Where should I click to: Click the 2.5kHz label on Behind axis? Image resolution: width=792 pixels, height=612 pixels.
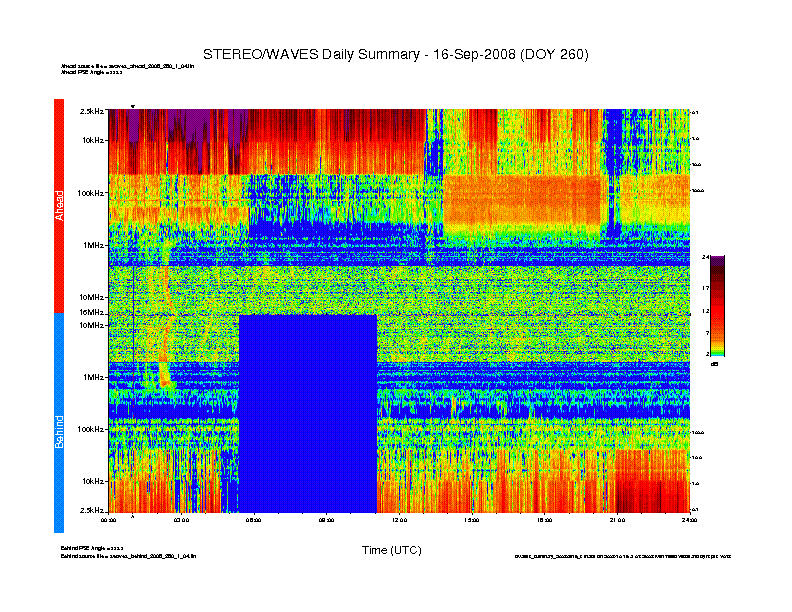[x=92, y=510]
